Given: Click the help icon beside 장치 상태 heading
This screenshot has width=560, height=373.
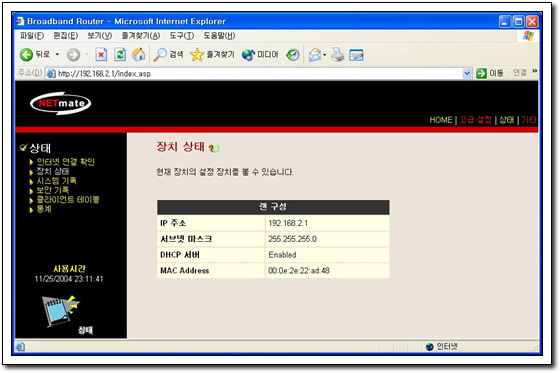Looking at the screenshot, I should click(x=214, y=148).
